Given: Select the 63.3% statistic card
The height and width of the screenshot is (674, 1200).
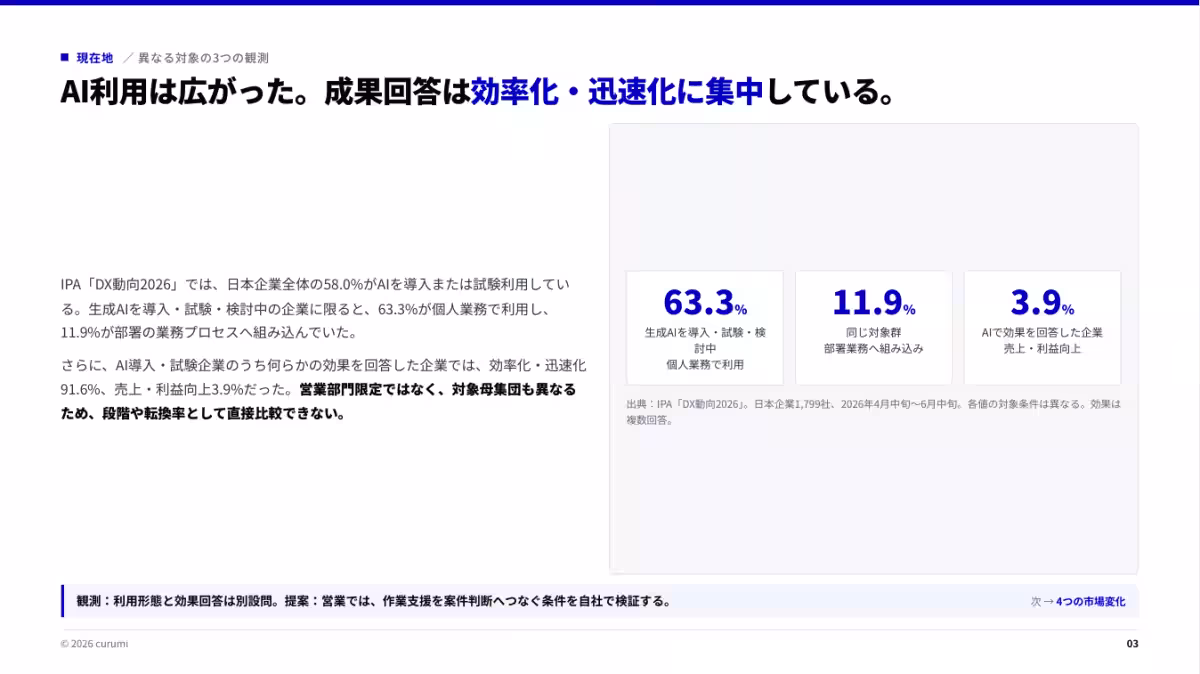Looking at the screenshot, I should click(x=705, y=328).
